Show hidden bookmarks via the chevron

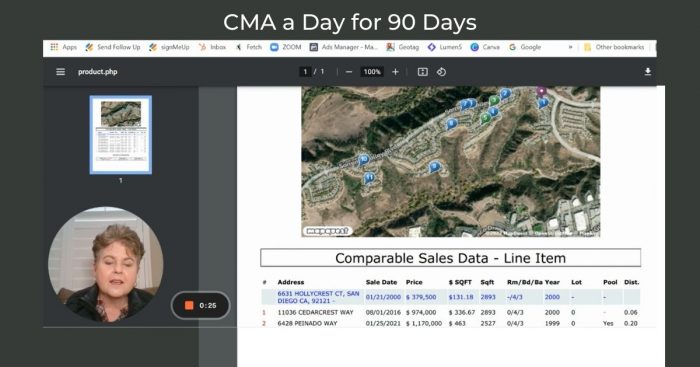tap(570, 47)
